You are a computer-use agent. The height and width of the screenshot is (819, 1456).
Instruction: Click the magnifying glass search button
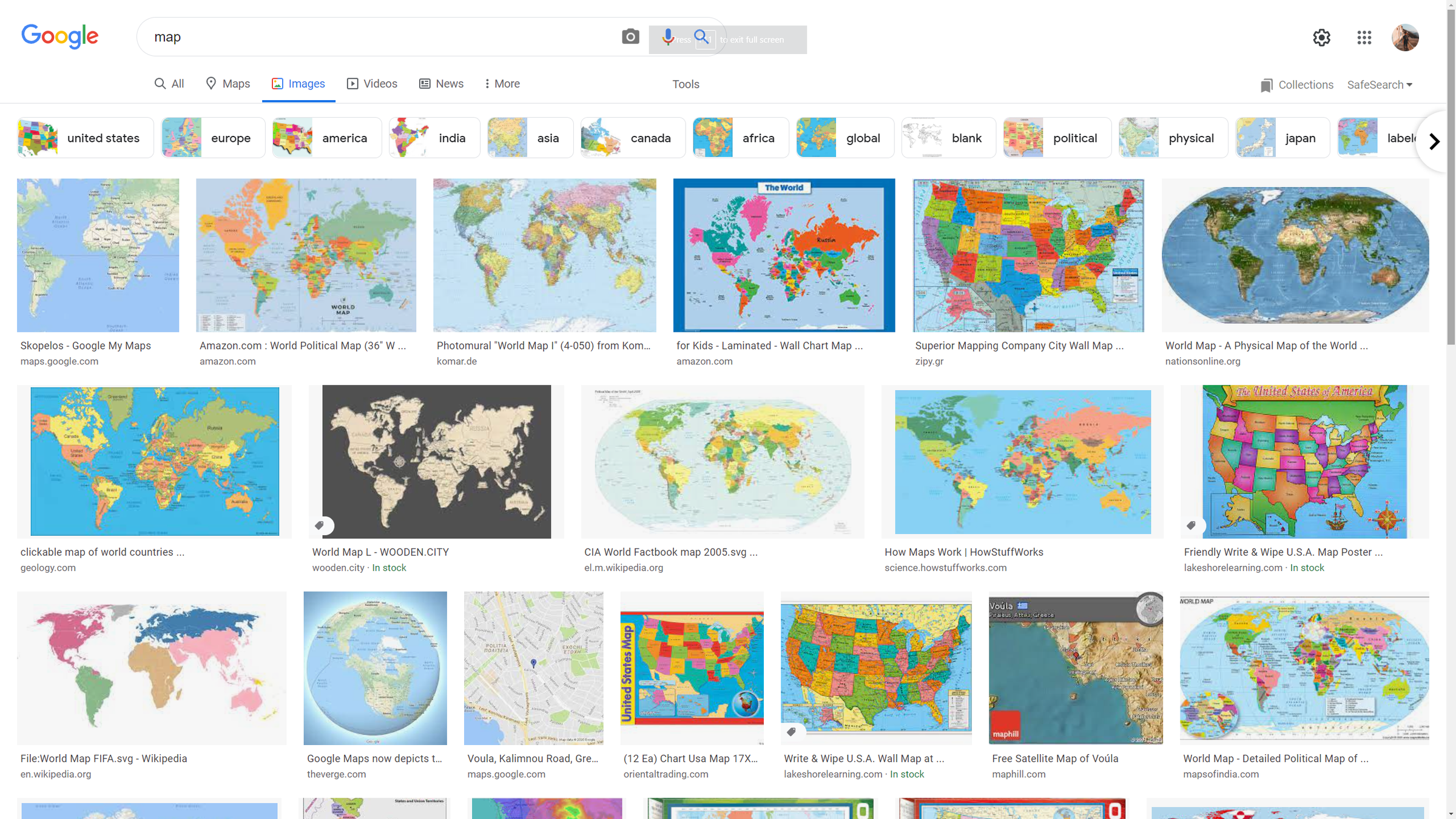coord(701,37)
